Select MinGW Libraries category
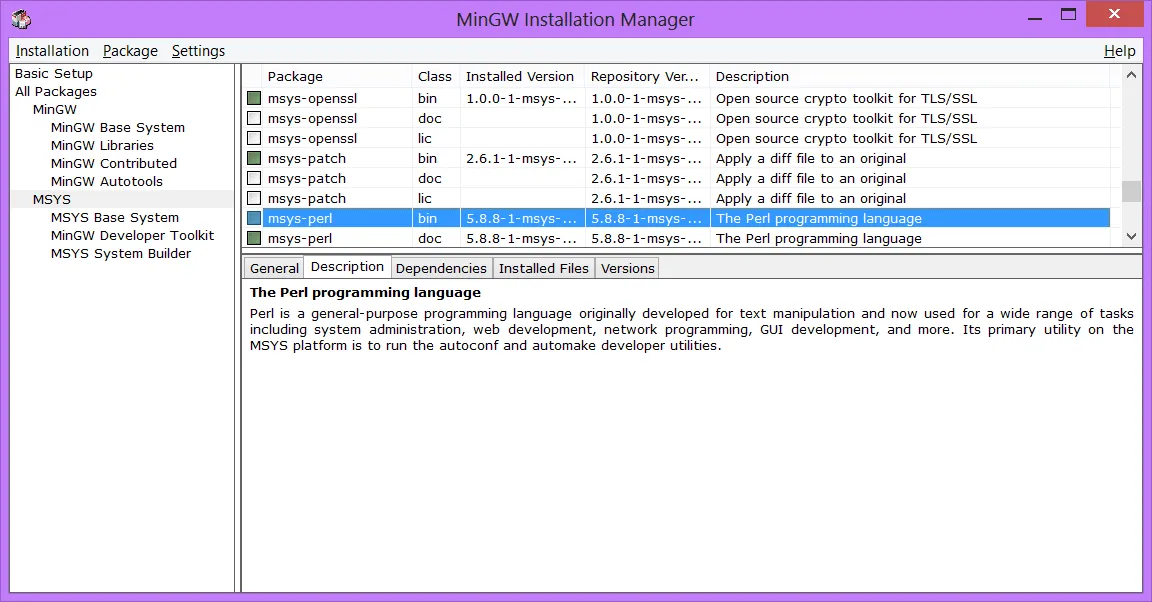The height and width of the screenshot is (602, 1152). [x=102, y=145]
